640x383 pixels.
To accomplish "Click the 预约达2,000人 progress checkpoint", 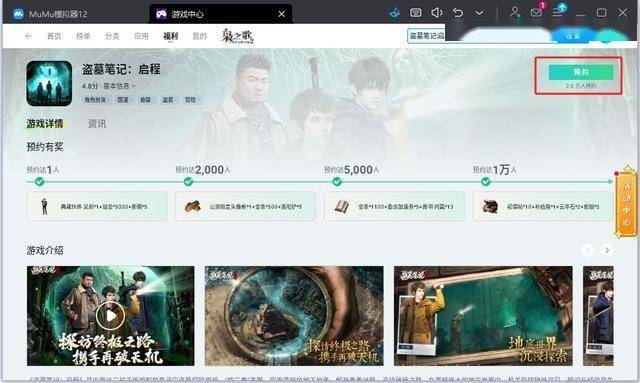I will pyautogui.click(x=188, y=182).
